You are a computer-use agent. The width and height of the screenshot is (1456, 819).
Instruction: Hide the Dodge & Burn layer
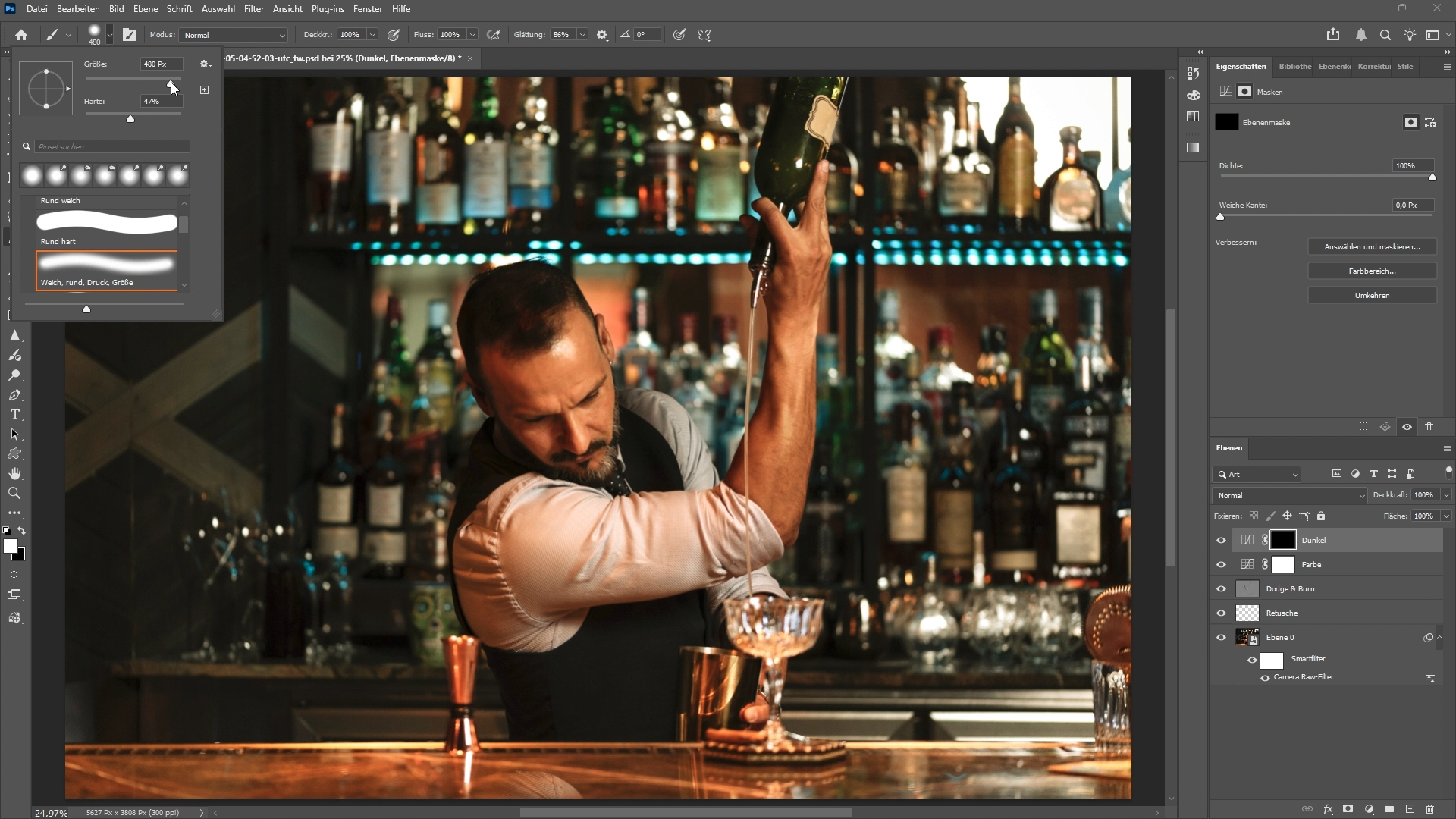click(1221, 589)
